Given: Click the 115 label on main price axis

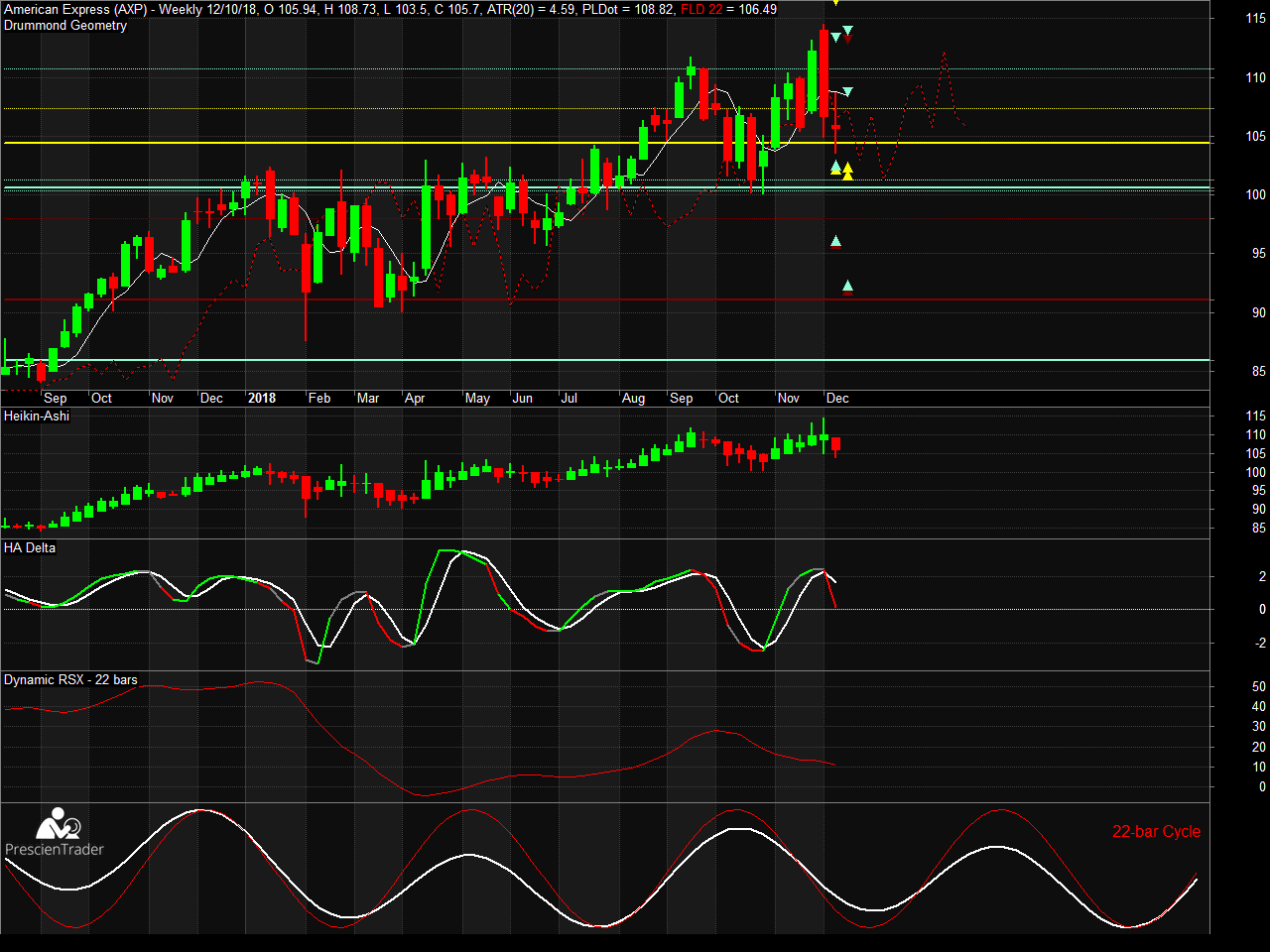Looking at the screenshot, I should (x=1256, y=19).
